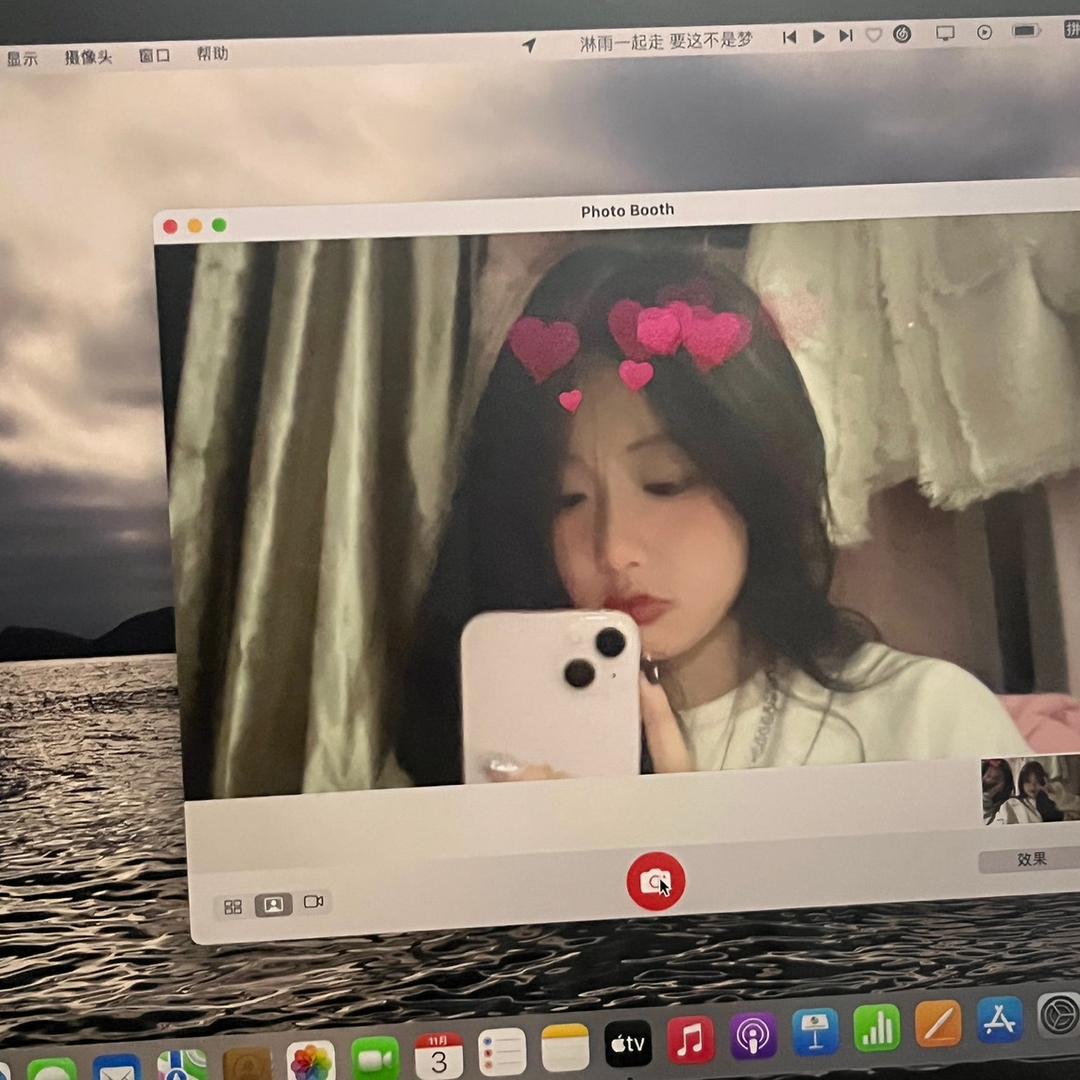Switch to four-up photo mode

tap(233, 907)
